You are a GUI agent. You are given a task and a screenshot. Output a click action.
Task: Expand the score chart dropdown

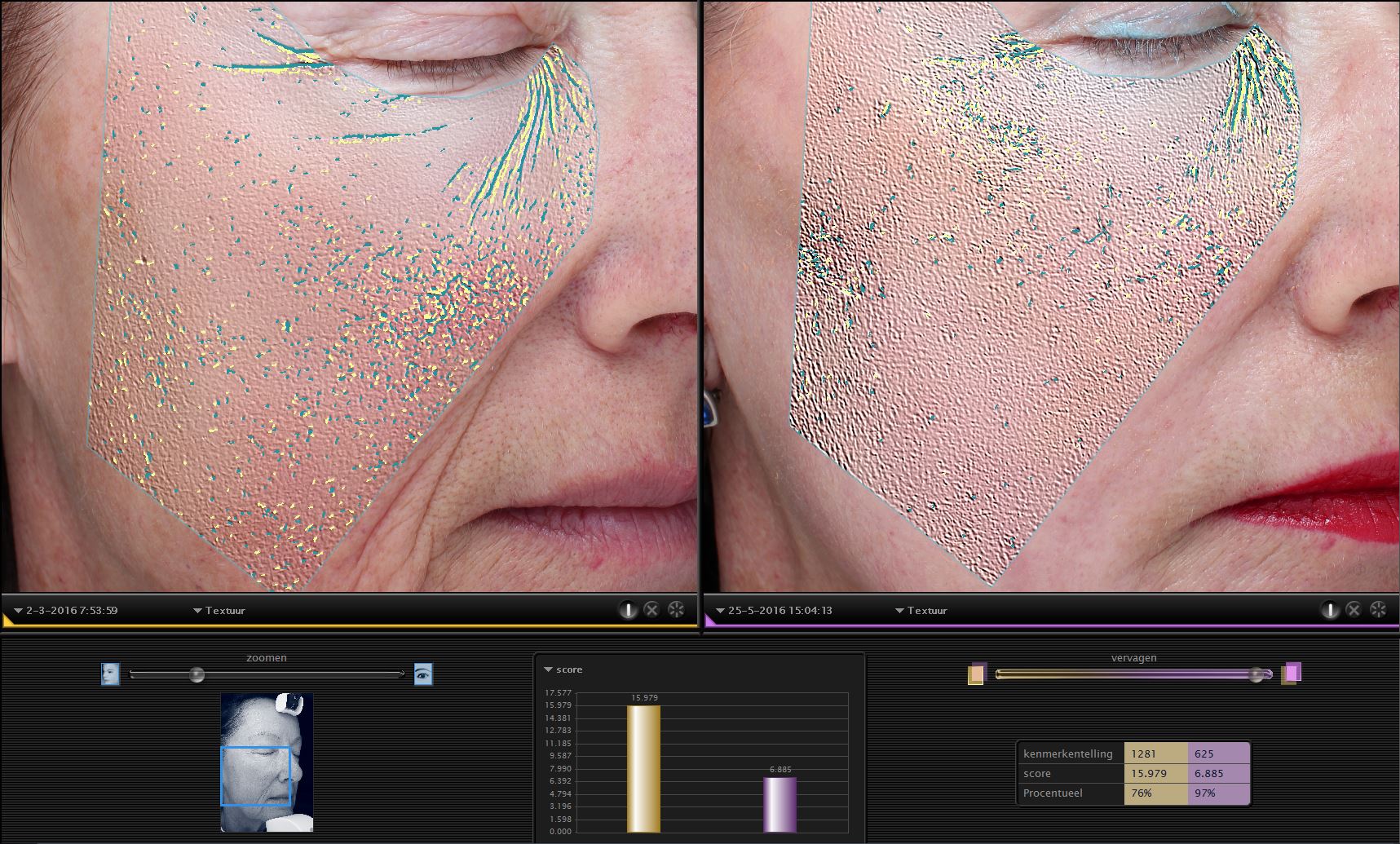point(563,669)
